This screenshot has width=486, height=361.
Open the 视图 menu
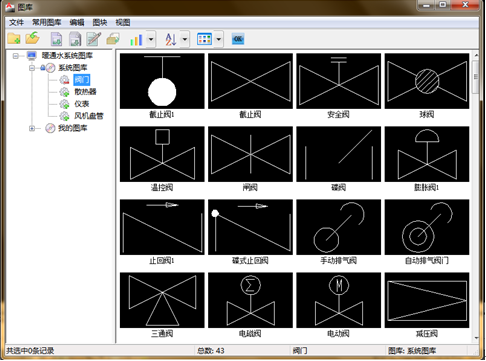123,22
